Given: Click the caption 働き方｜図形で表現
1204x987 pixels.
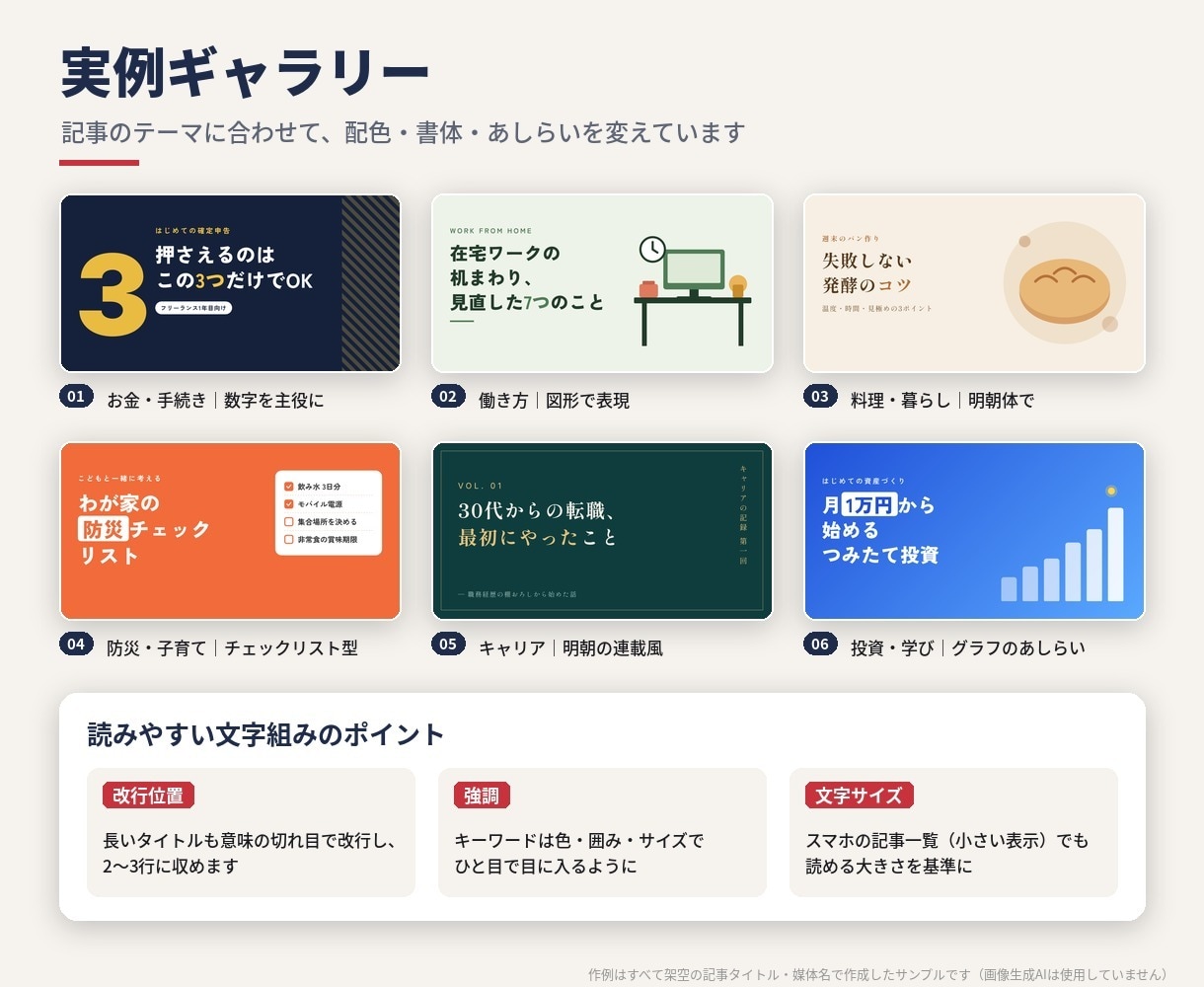Looking at the screenshot, I should tap(554, 401).
